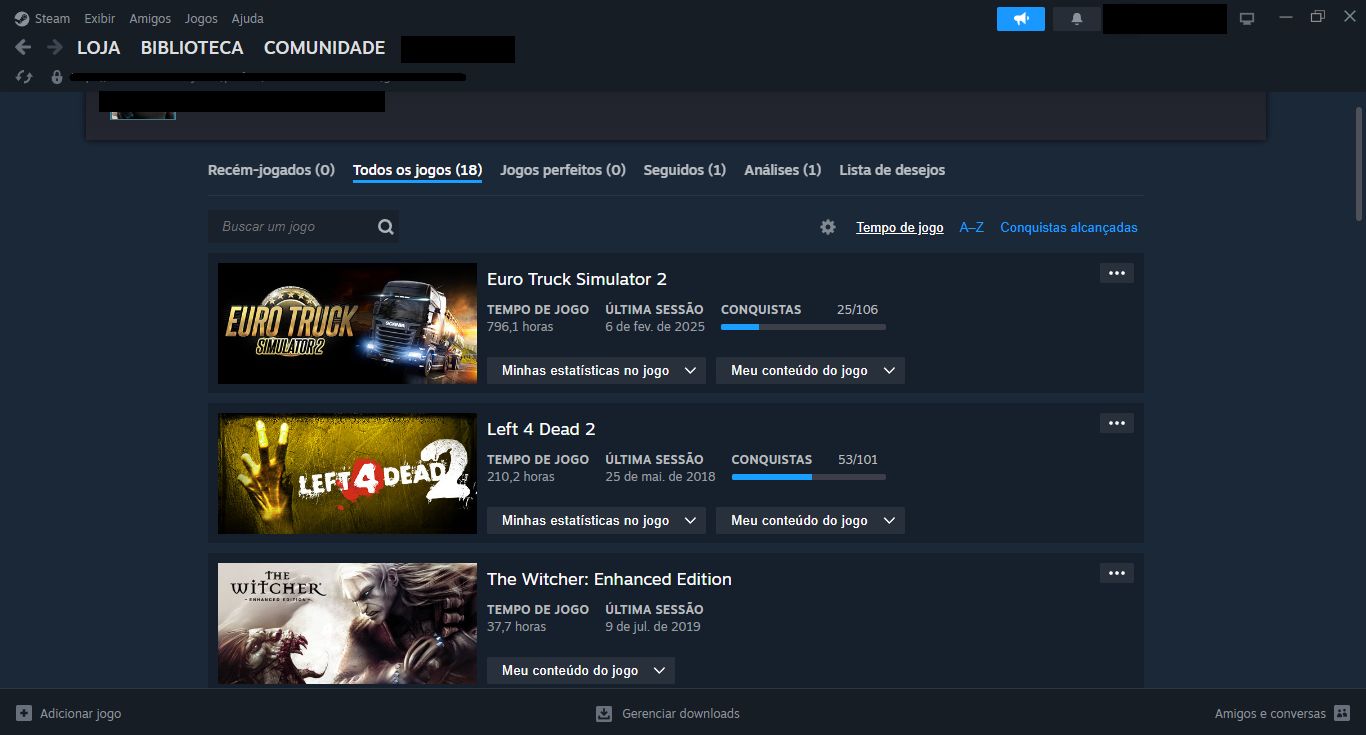Expand Left 4 Dead 2 Meu conteúdo
Image resolution: width=1366 pixels, height=735 pixels.
(x=810, y=520)
